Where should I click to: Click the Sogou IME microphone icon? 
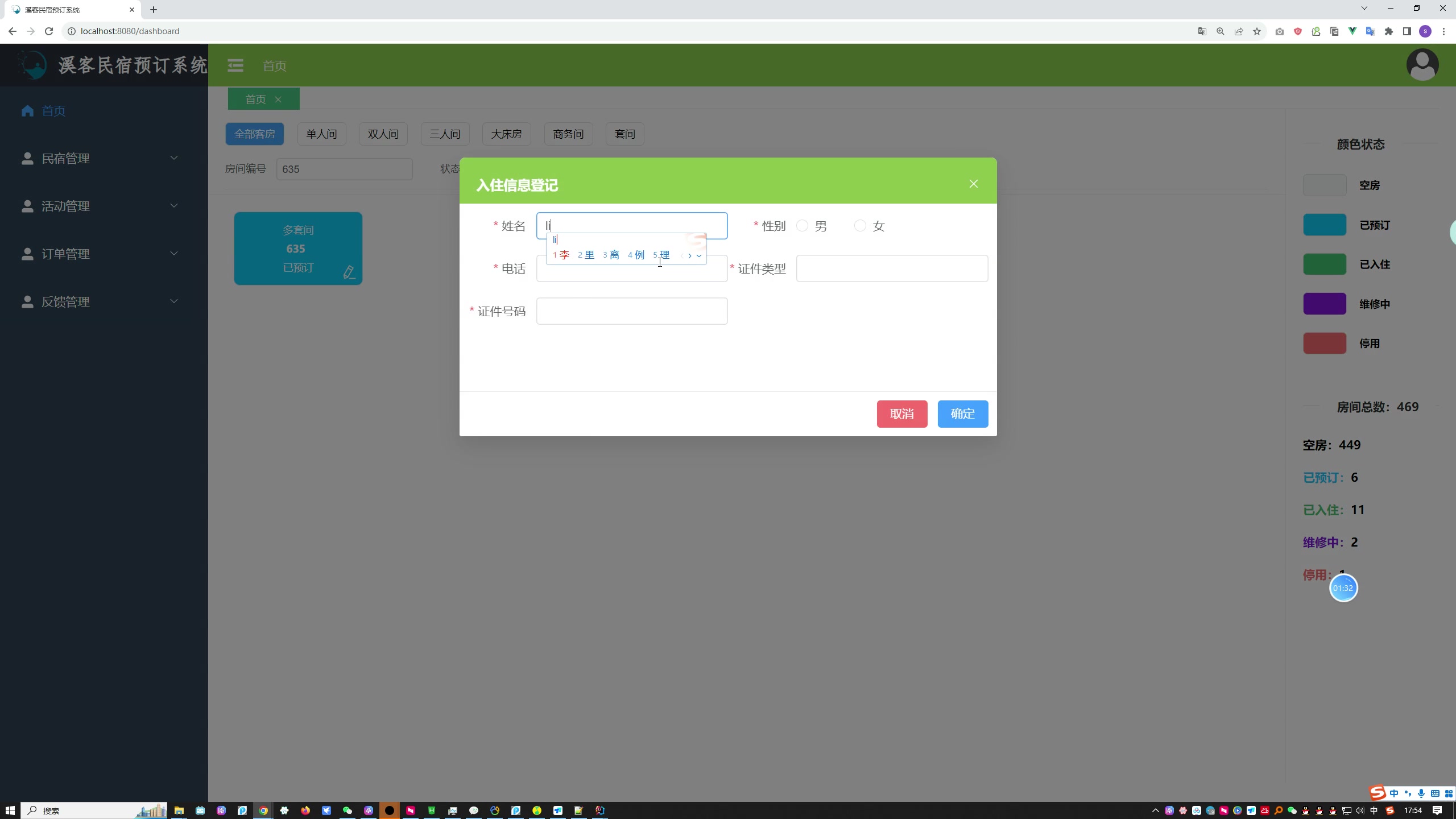pos(1421,793)
